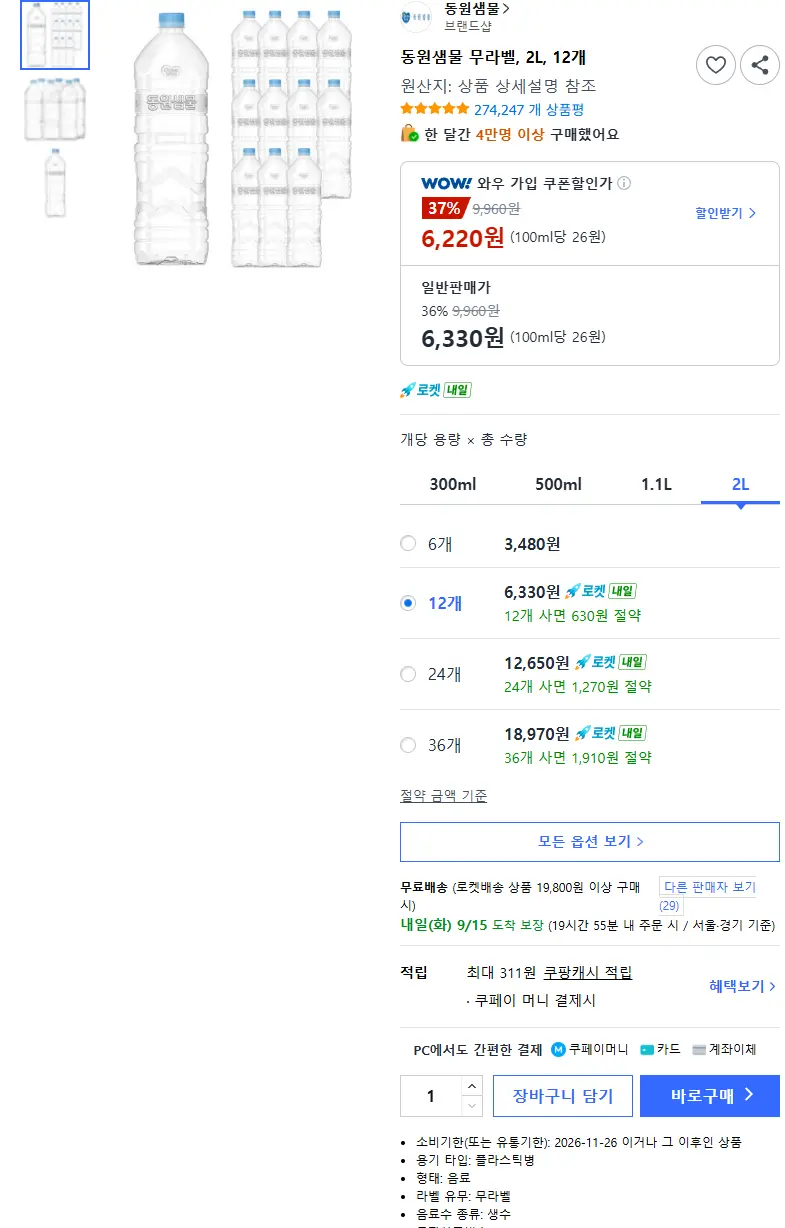Open 할인받기 coupon link
785x1228 pixels.
(726, 213)
